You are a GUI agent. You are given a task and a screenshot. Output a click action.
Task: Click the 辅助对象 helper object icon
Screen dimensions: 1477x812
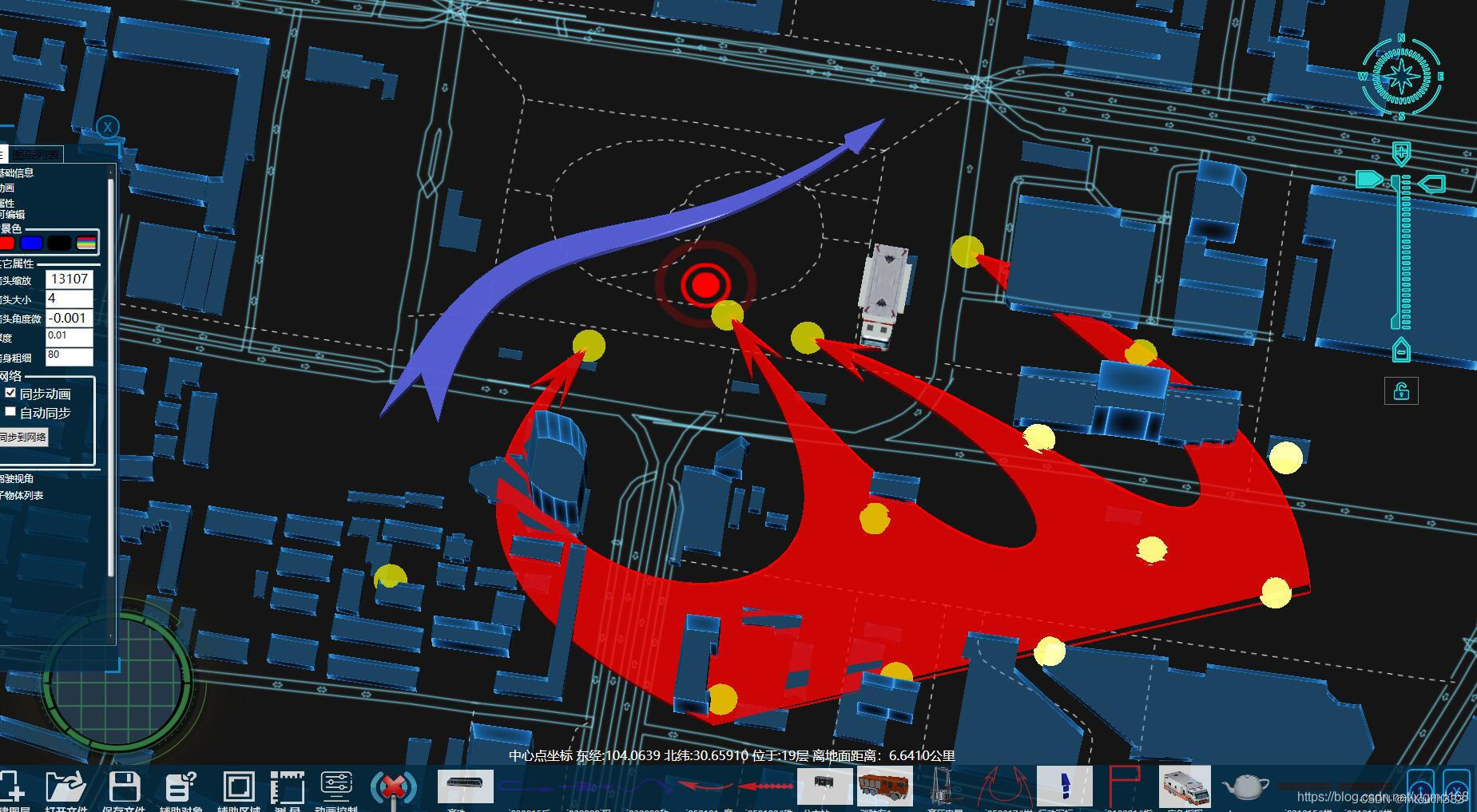point(181,787)
